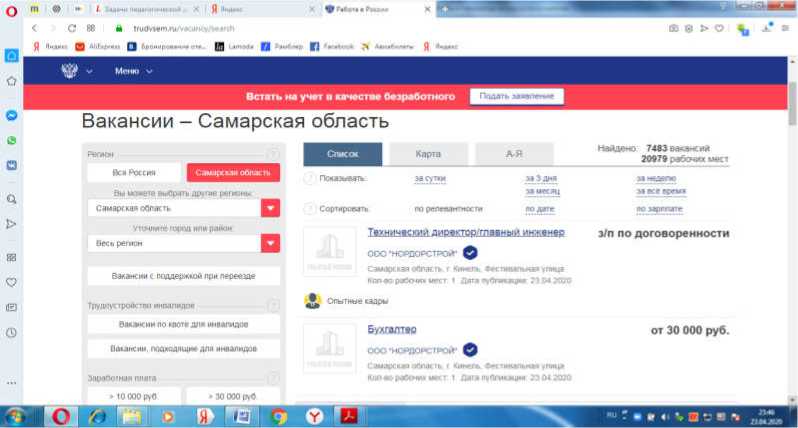The height and width of the screenshot is (428, 798).
Task: Switch to the Карта tab
Action: point(428,154)
